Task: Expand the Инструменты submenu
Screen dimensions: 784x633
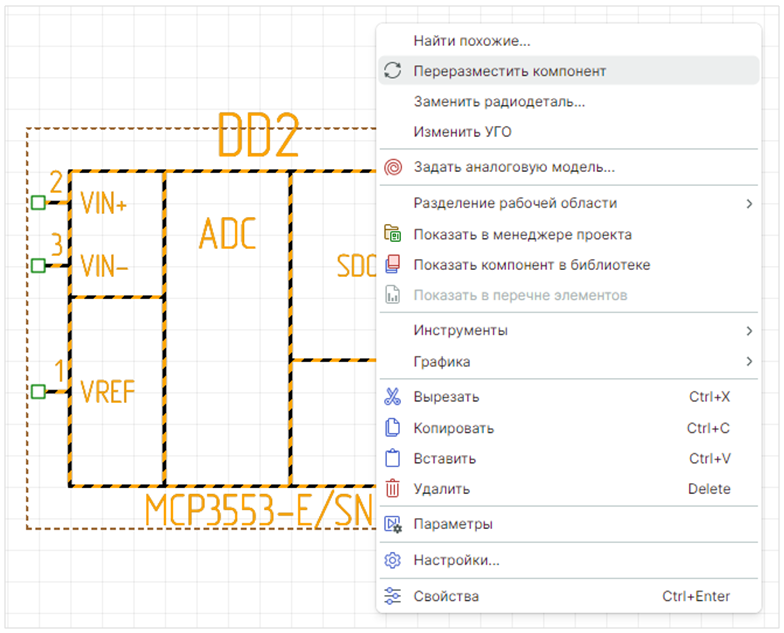Action: (x=748, y=331)
